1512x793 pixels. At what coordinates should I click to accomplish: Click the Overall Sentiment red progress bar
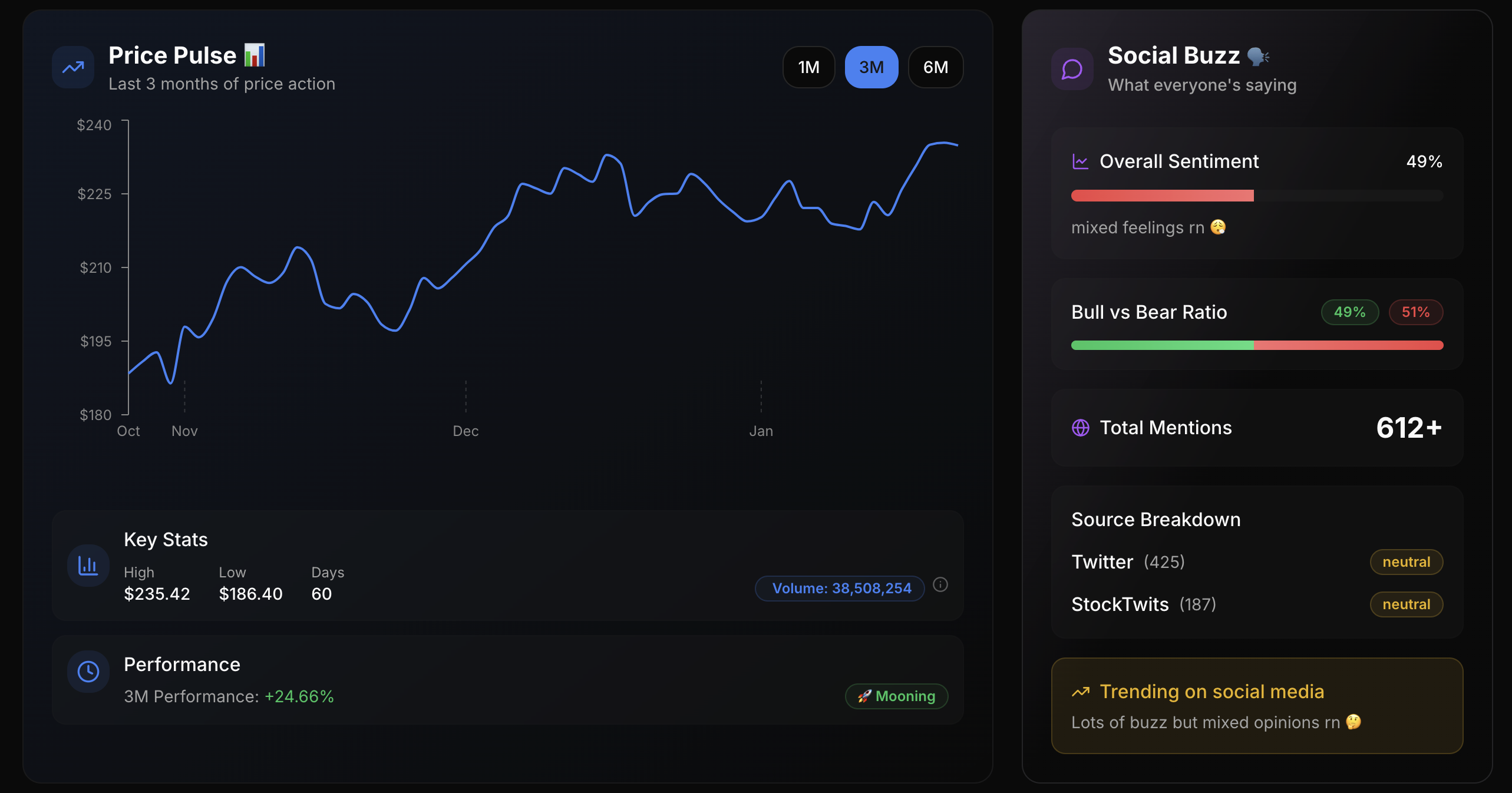(1162, 196)
